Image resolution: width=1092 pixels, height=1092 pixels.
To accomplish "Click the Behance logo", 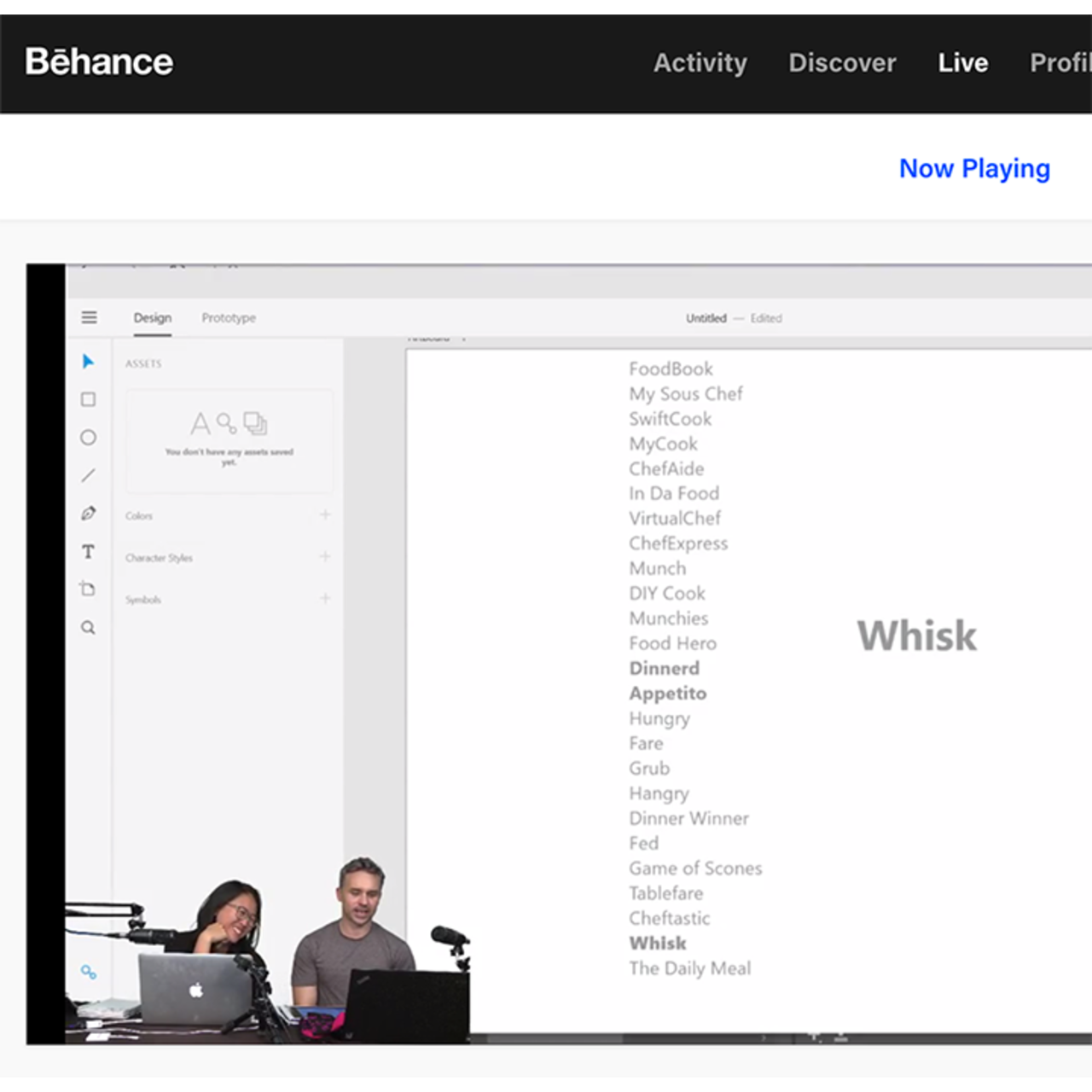I will point(99,61).
